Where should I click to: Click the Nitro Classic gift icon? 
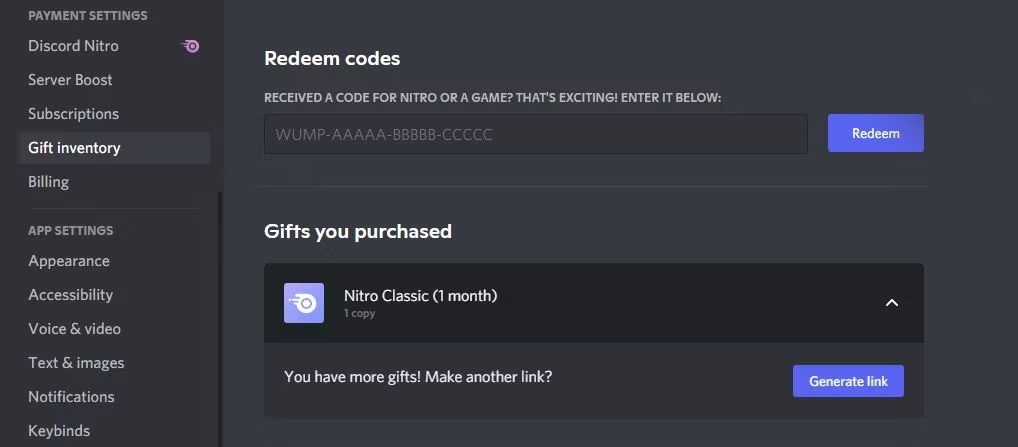304,303
